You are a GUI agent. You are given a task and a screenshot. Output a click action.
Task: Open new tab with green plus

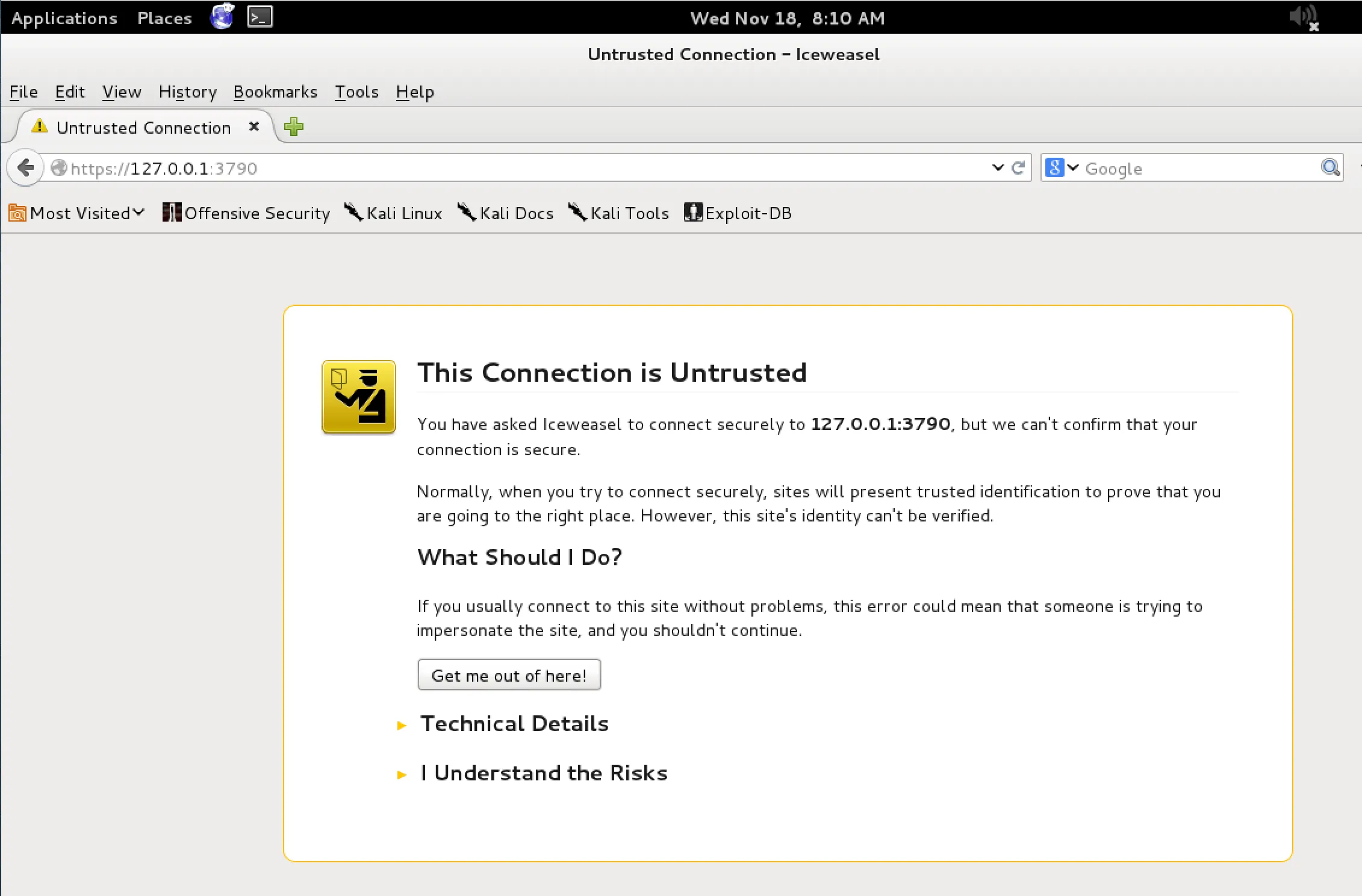point(294,127)
